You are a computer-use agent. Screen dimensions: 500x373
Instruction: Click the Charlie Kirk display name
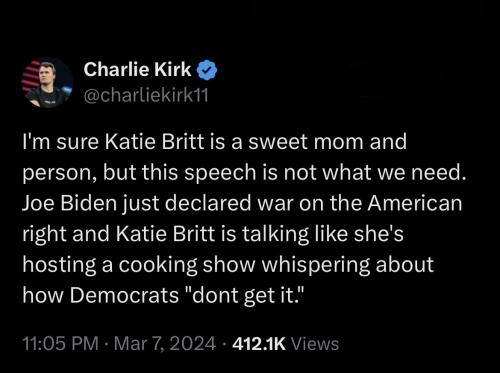[x=137, y=69]
